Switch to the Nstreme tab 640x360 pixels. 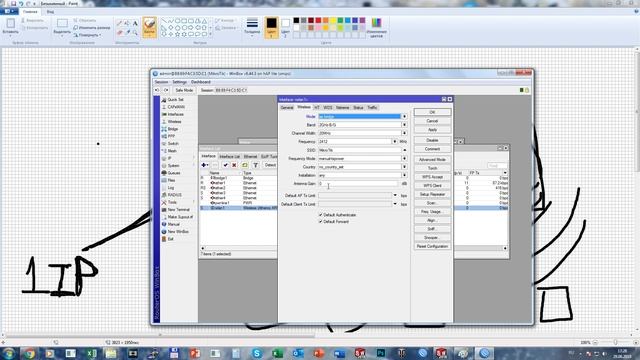tap(342, 108)
